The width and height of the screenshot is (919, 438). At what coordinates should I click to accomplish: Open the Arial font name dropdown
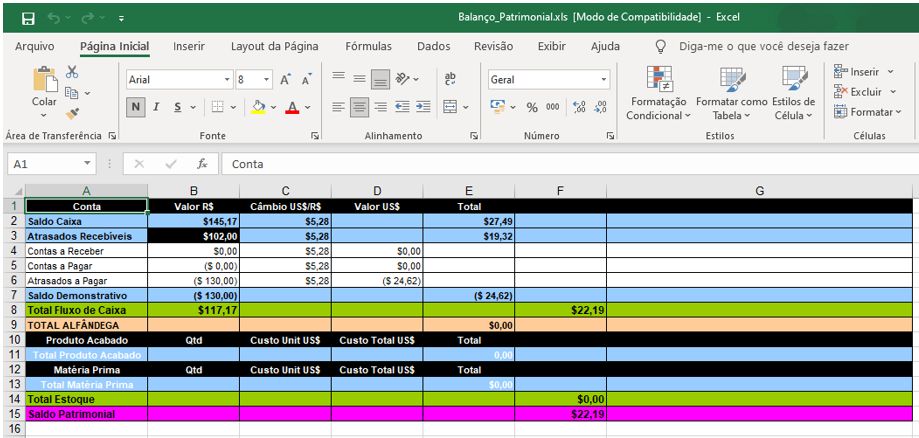tap(227, 80)
